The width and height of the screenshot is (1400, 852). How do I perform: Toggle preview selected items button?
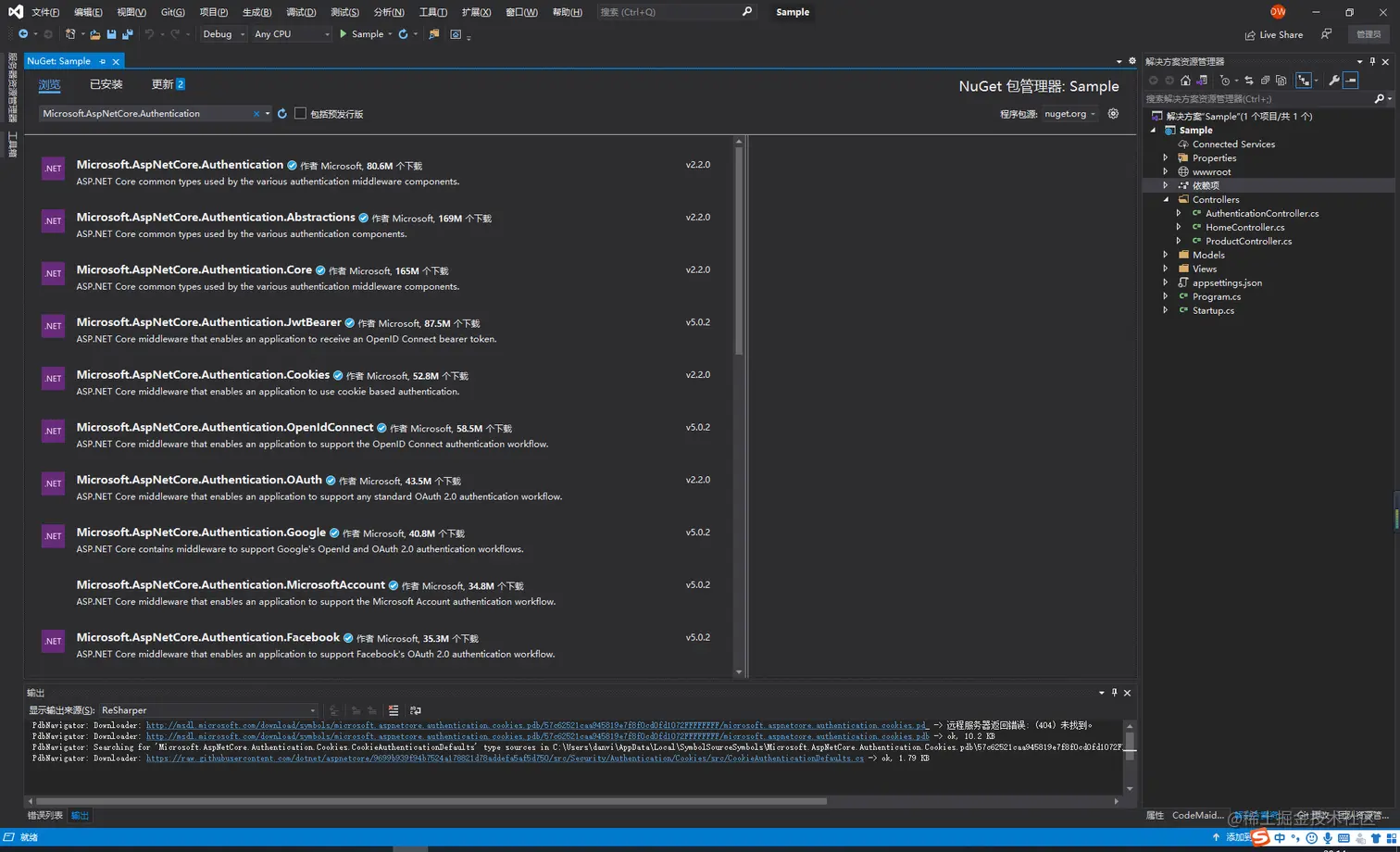point(1351,81)
